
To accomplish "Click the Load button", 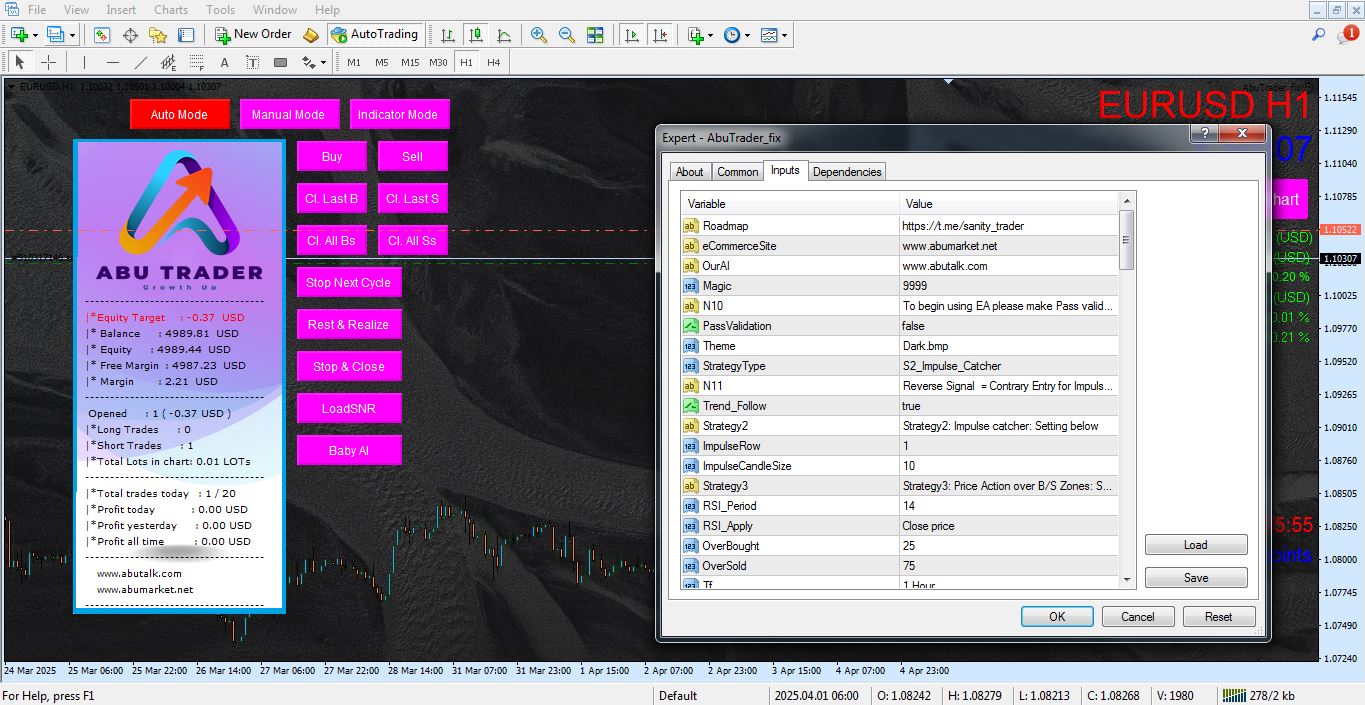I will 1195,545.
